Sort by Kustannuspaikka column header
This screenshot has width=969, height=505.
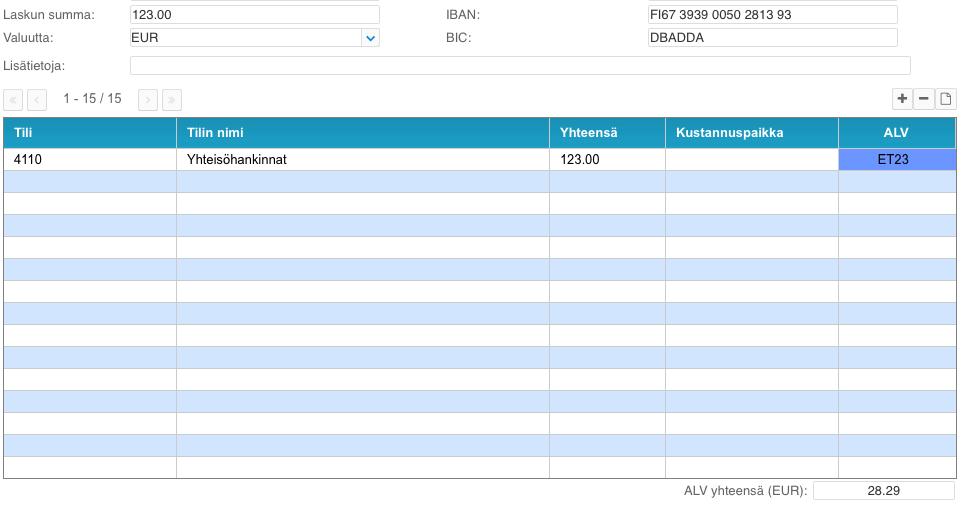[752, 133]
